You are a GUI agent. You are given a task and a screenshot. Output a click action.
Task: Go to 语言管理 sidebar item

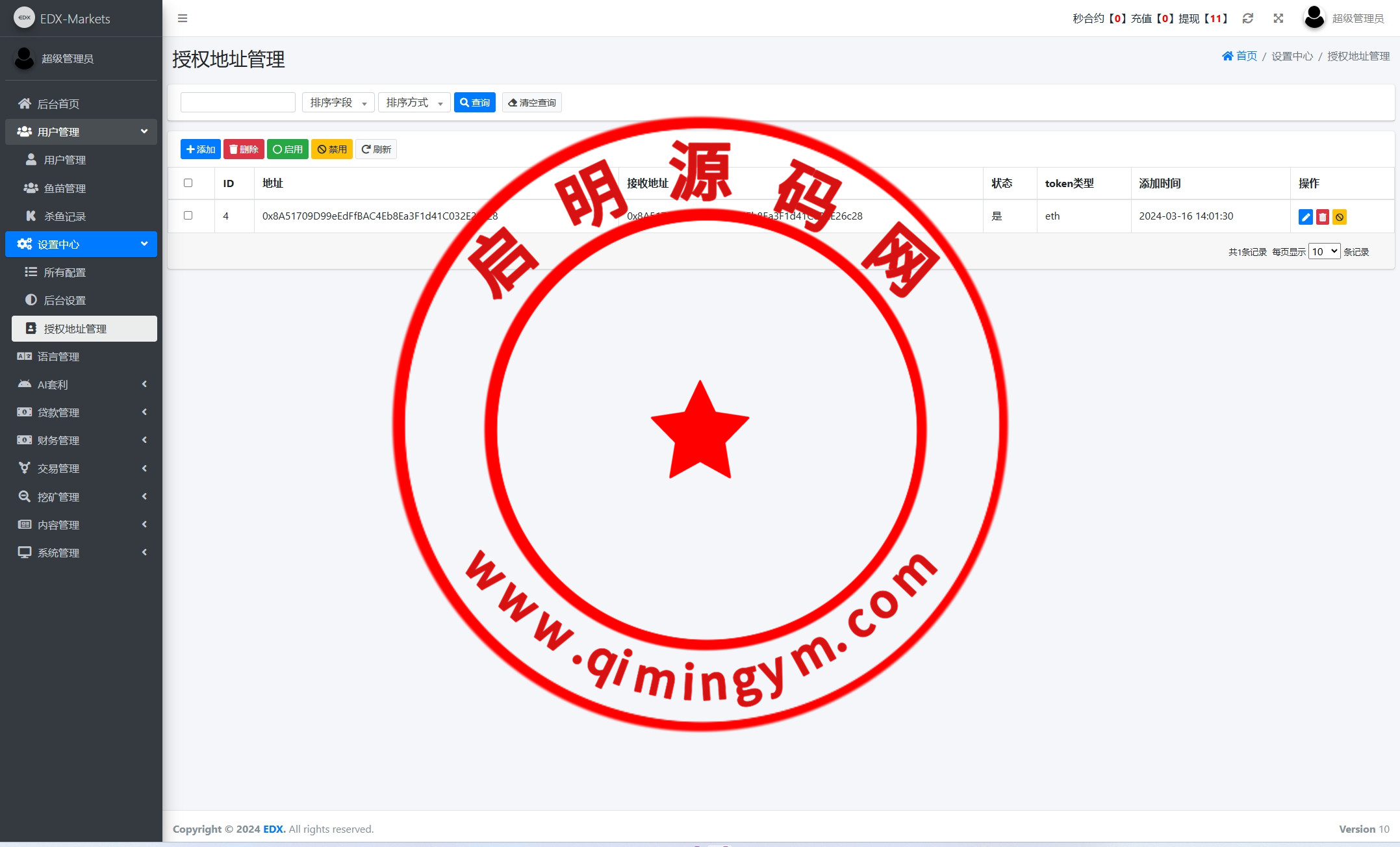[x=58, y=357]
